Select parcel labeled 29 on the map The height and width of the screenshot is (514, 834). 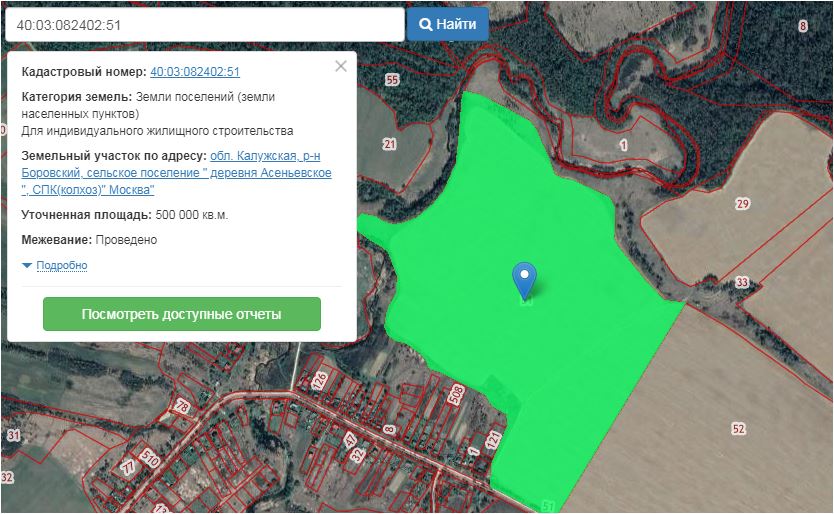(x=741, y=204)
